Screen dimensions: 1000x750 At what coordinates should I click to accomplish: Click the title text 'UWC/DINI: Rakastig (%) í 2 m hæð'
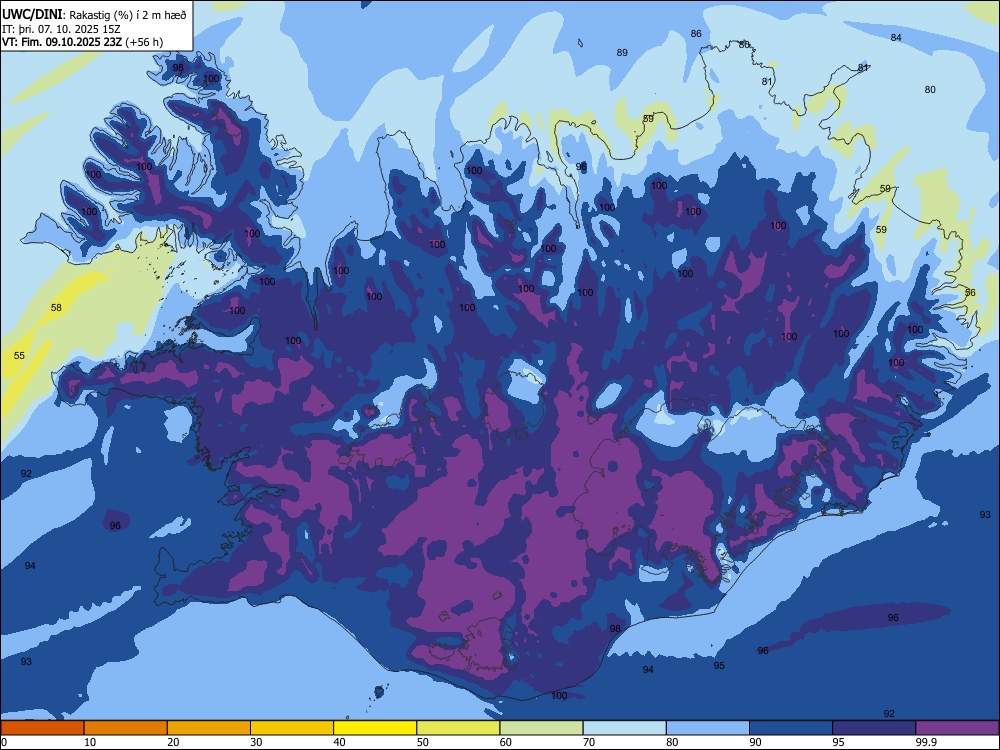[x=94, y=15]
